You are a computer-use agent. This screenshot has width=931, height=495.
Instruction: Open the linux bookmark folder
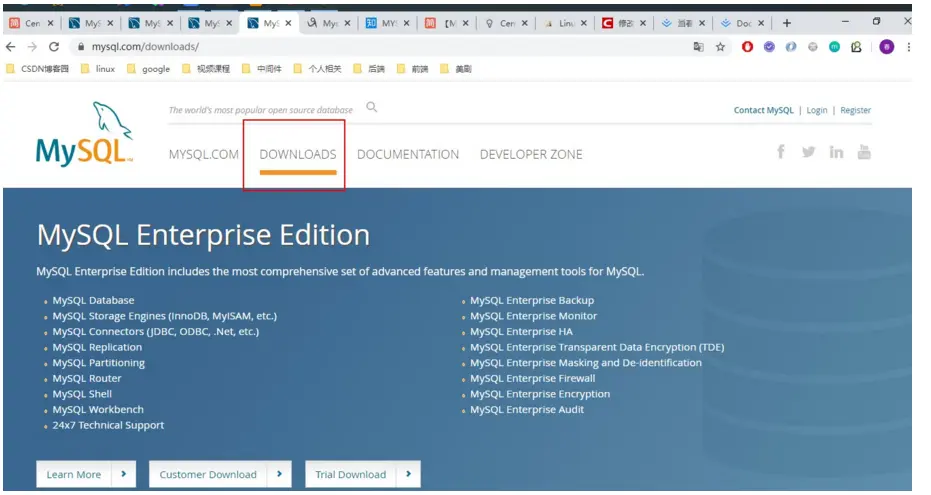click(x=98, y=69)
